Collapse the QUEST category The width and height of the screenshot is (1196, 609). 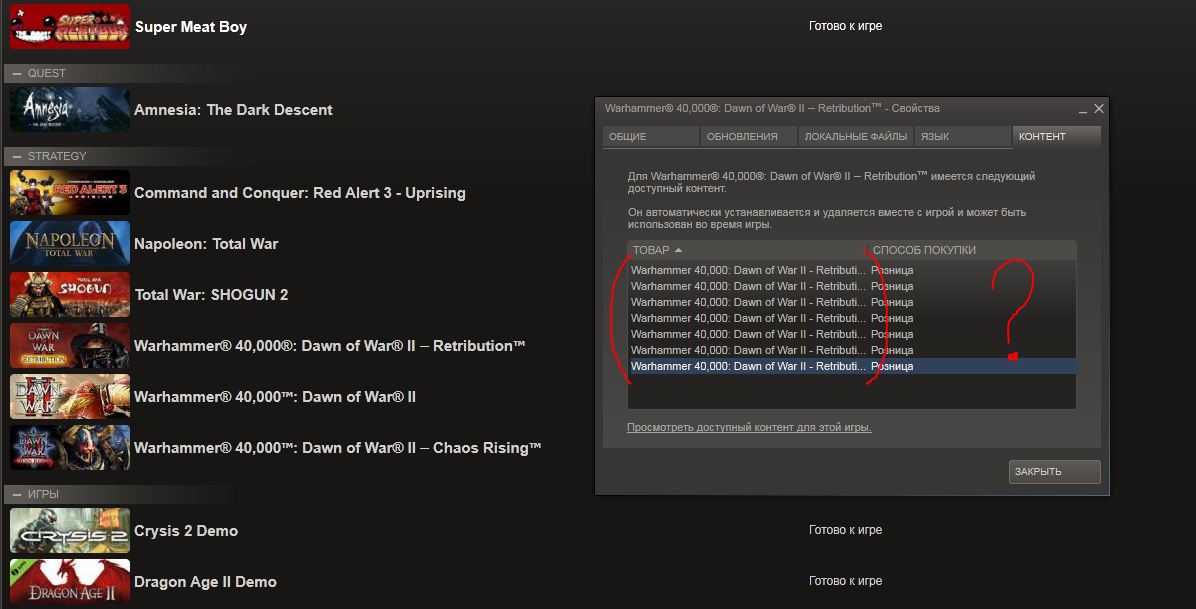tap(17, 73)
